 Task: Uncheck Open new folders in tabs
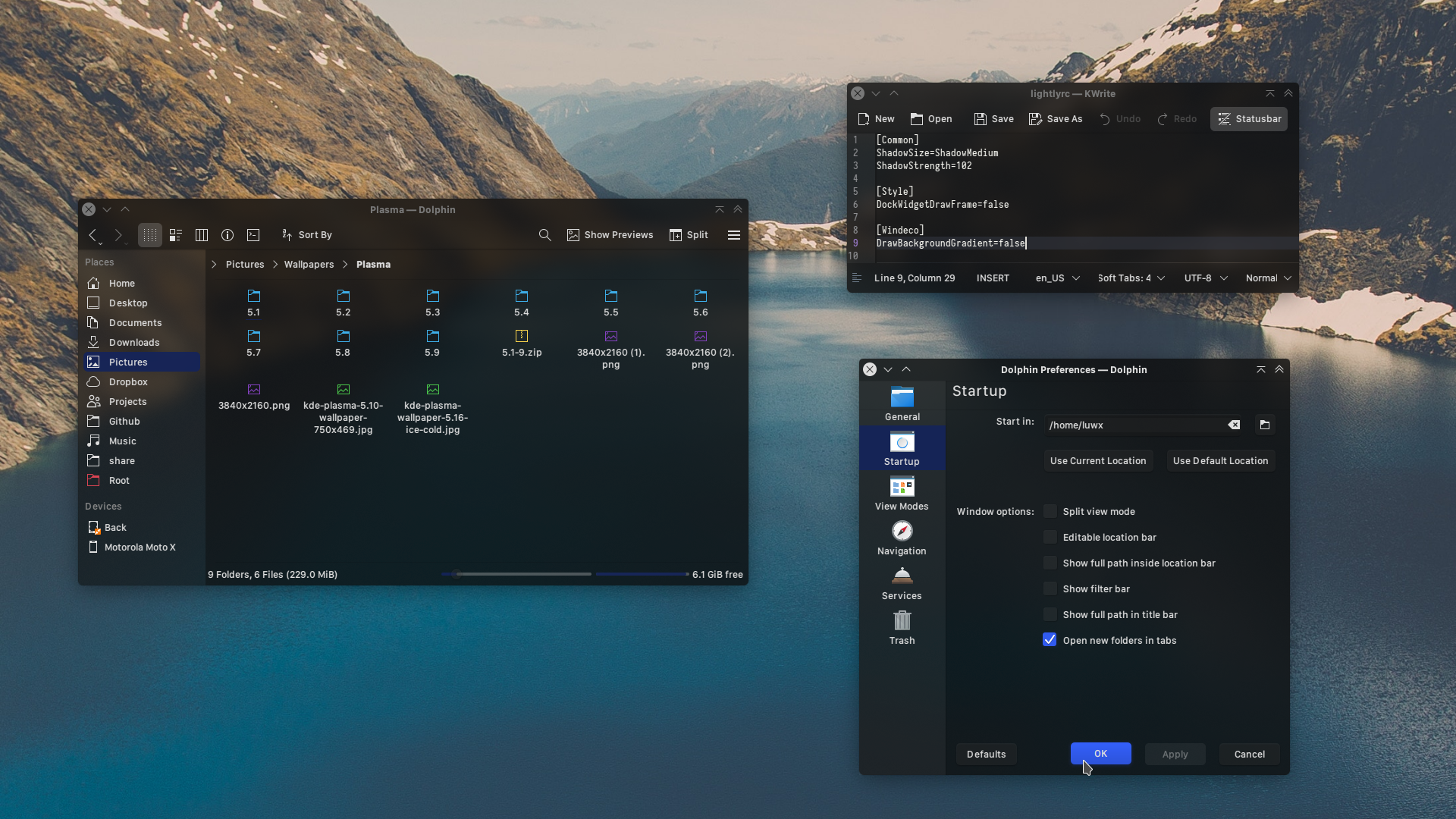tap(1050, 640)
